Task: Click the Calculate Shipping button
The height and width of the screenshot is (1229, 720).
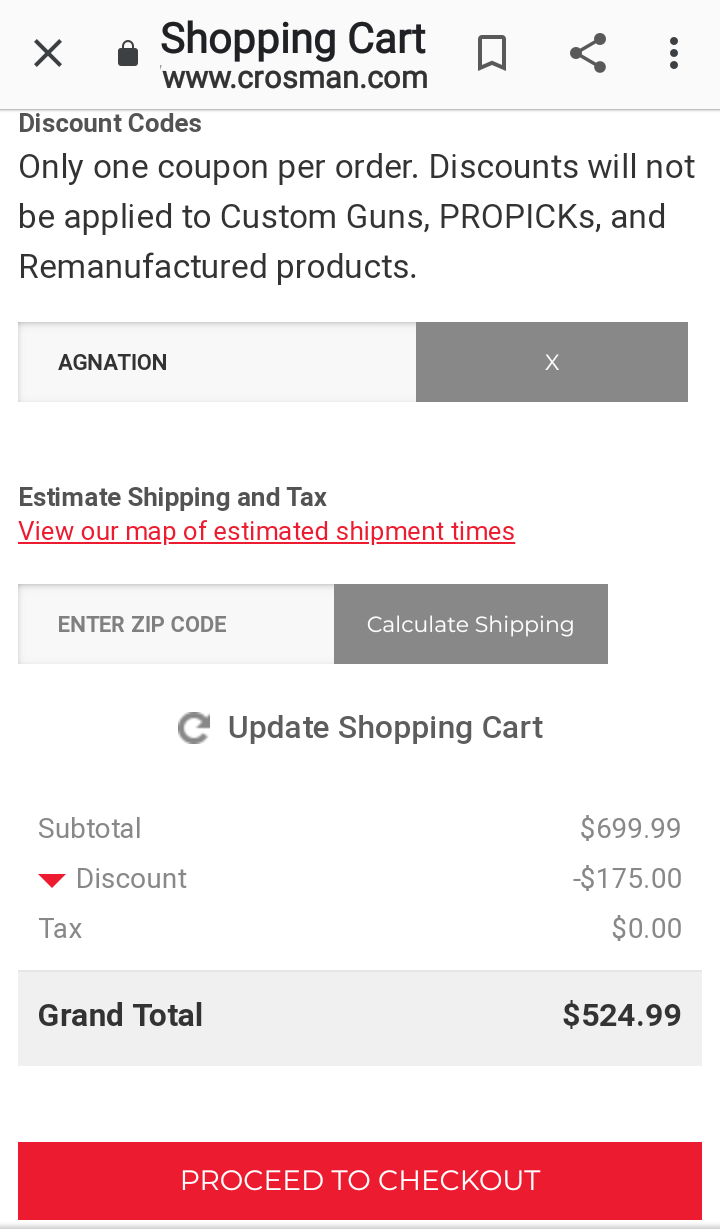Action: (x=471, y=624)
